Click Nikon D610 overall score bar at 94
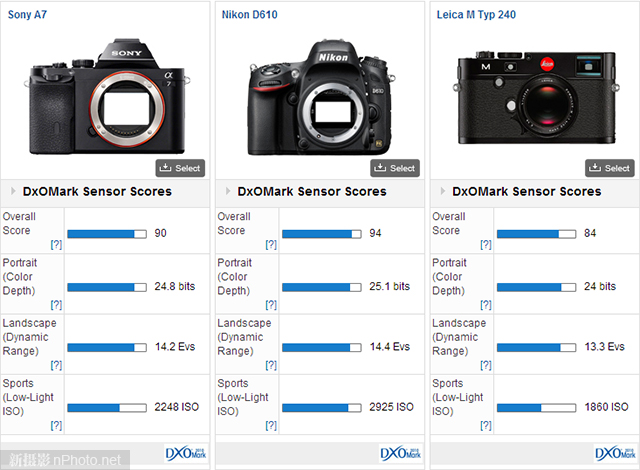Screen dimensions: 640x470 click(322, 234)
